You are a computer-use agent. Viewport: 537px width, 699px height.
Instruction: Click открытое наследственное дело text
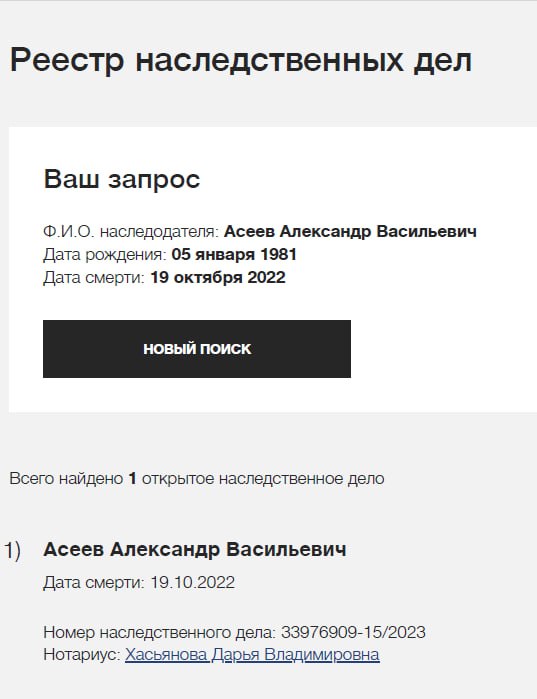[x=263, y=478]
